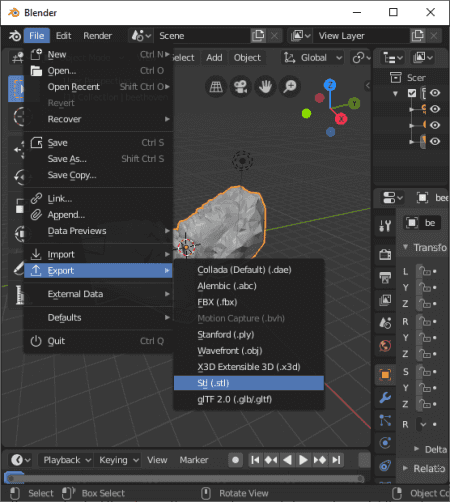
Task: Click new scene copy icon
Action: tap(258, 36)
